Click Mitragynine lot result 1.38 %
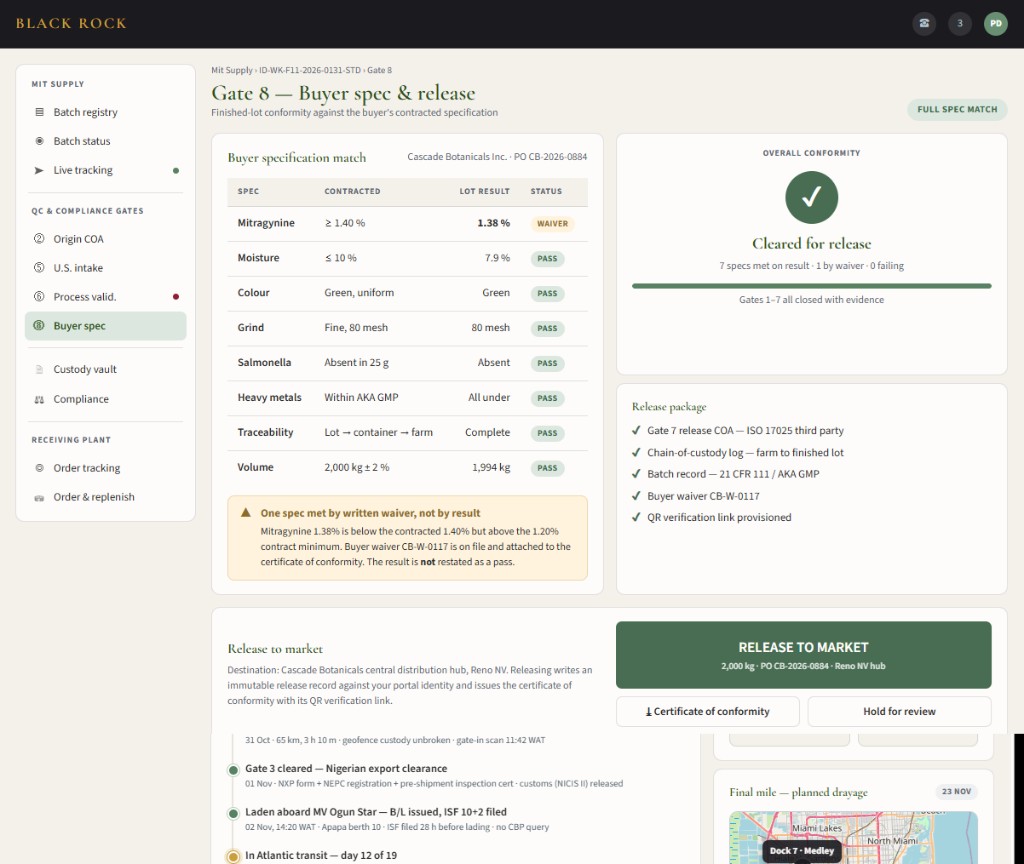This screenshot has height=864, width=1024. point(493,223)
